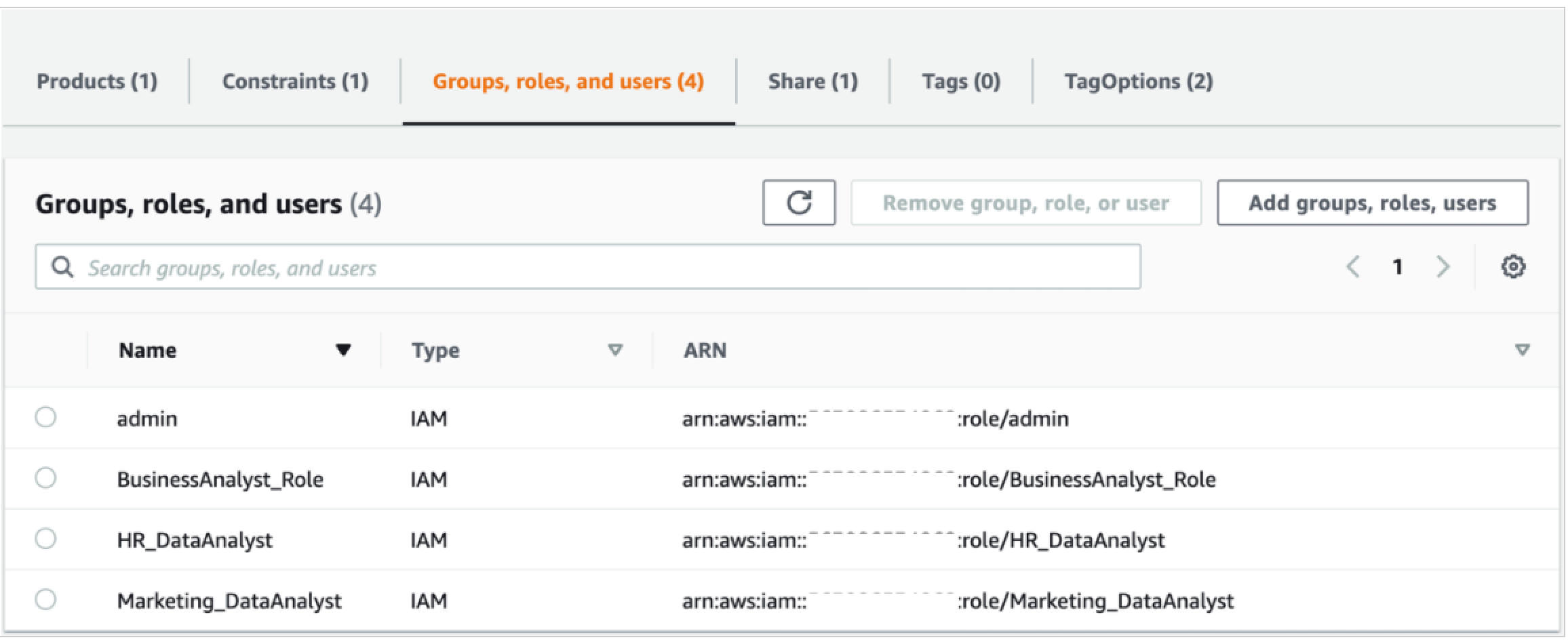
Task: Select HR_DataAnalyst radio button
Action: 45,540
